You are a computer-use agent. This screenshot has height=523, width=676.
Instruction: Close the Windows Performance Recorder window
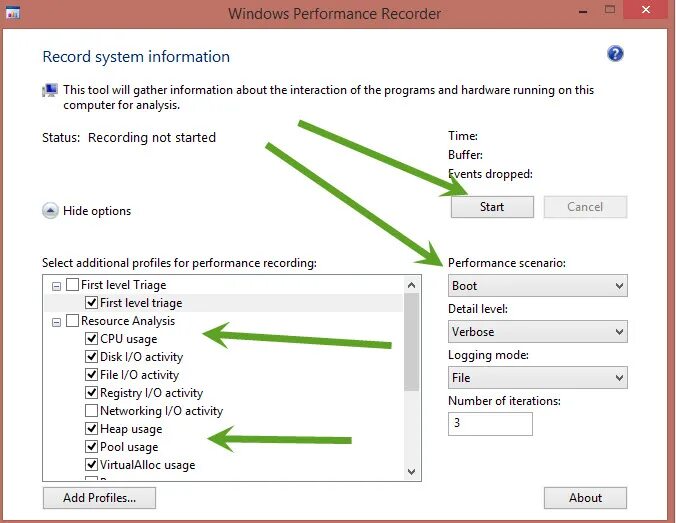click(645, 9)
